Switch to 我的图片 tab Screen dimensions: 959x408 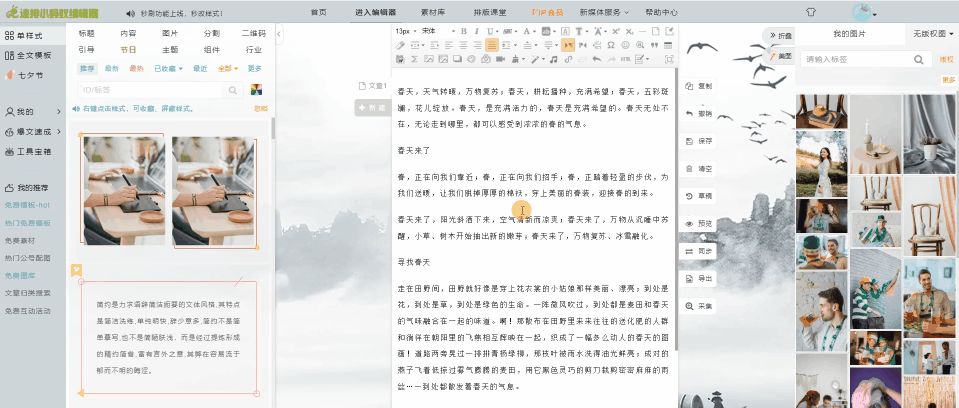[x=850, y=34]
